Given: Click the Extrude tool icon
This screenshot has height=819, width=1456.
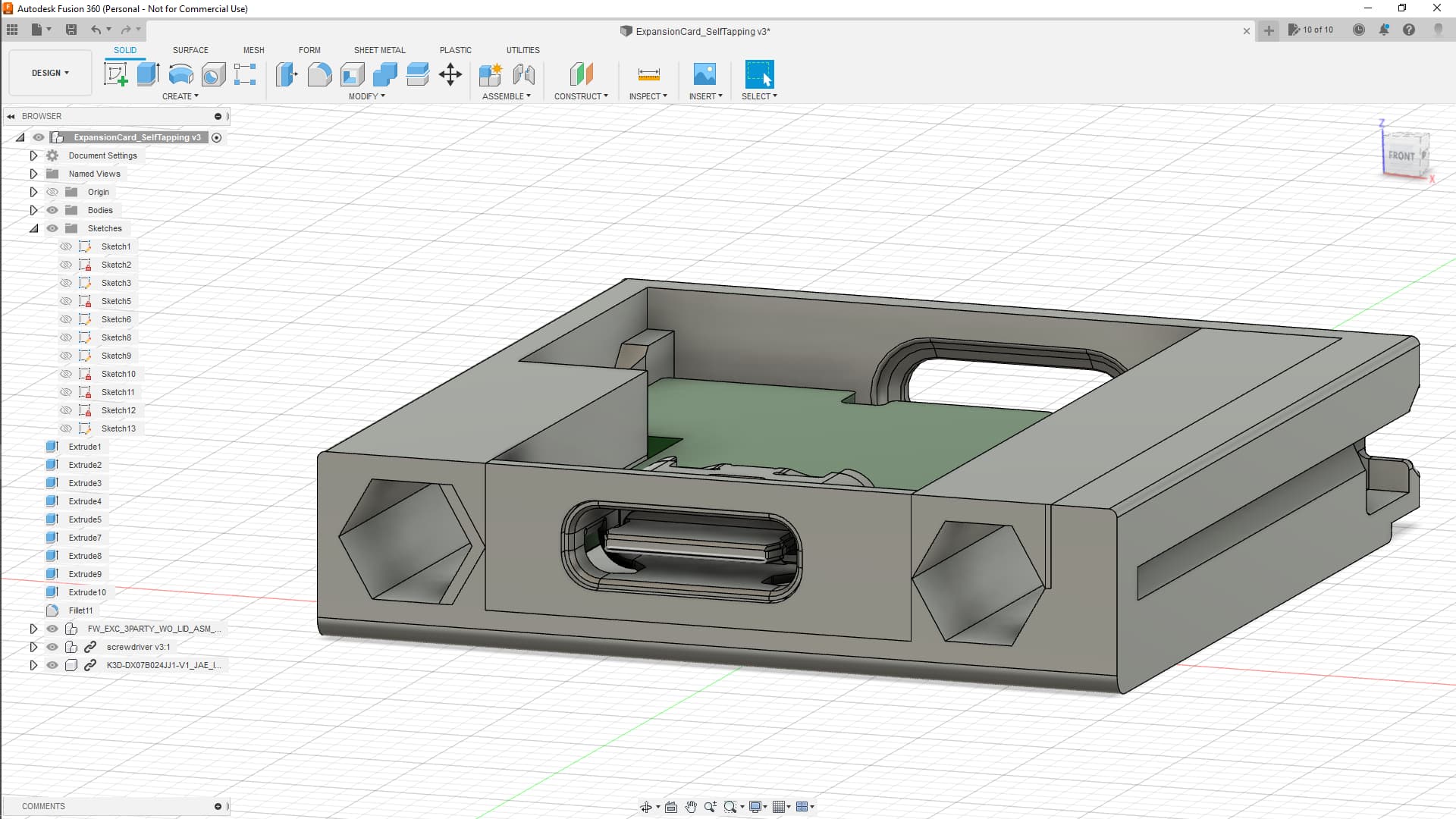Looking at the screenshot, I should click(148, 74).
